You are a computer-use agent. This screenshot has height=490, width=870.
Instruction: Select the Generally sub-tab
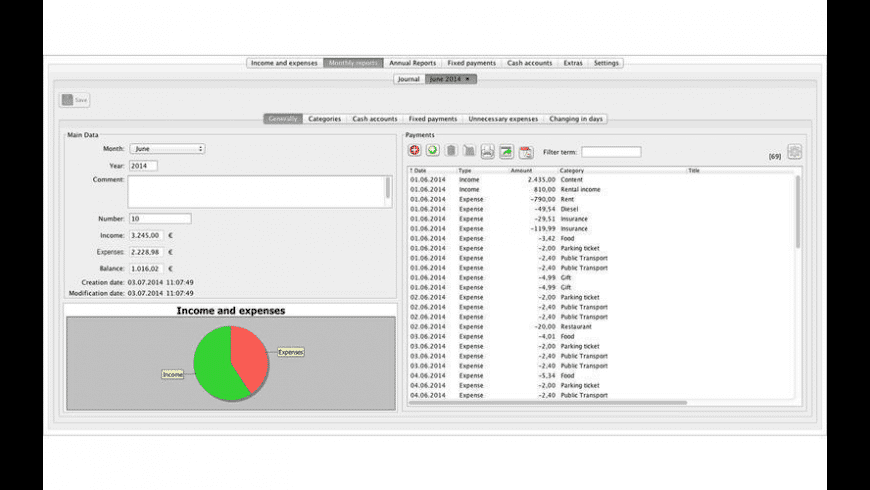point(283,119)
